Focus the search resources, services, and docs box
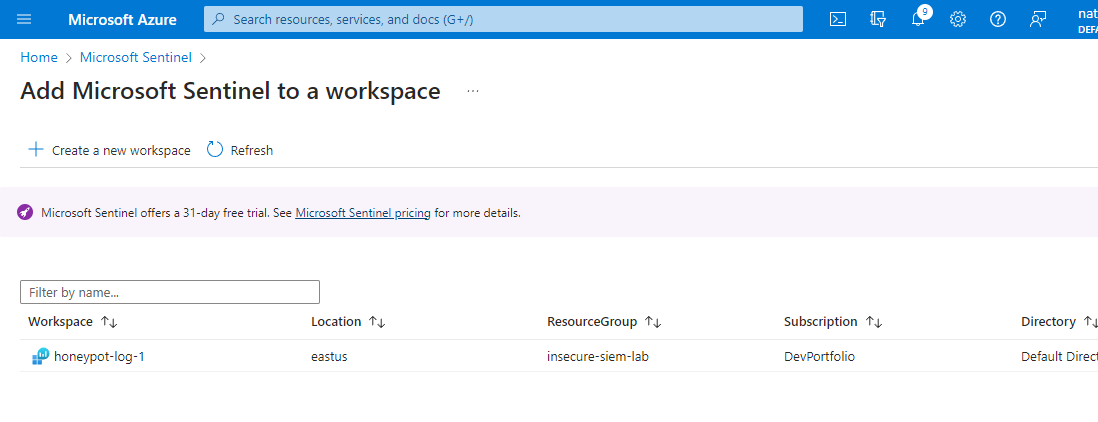This screenshot has width=1098, height=422. [x=503, y=19]
